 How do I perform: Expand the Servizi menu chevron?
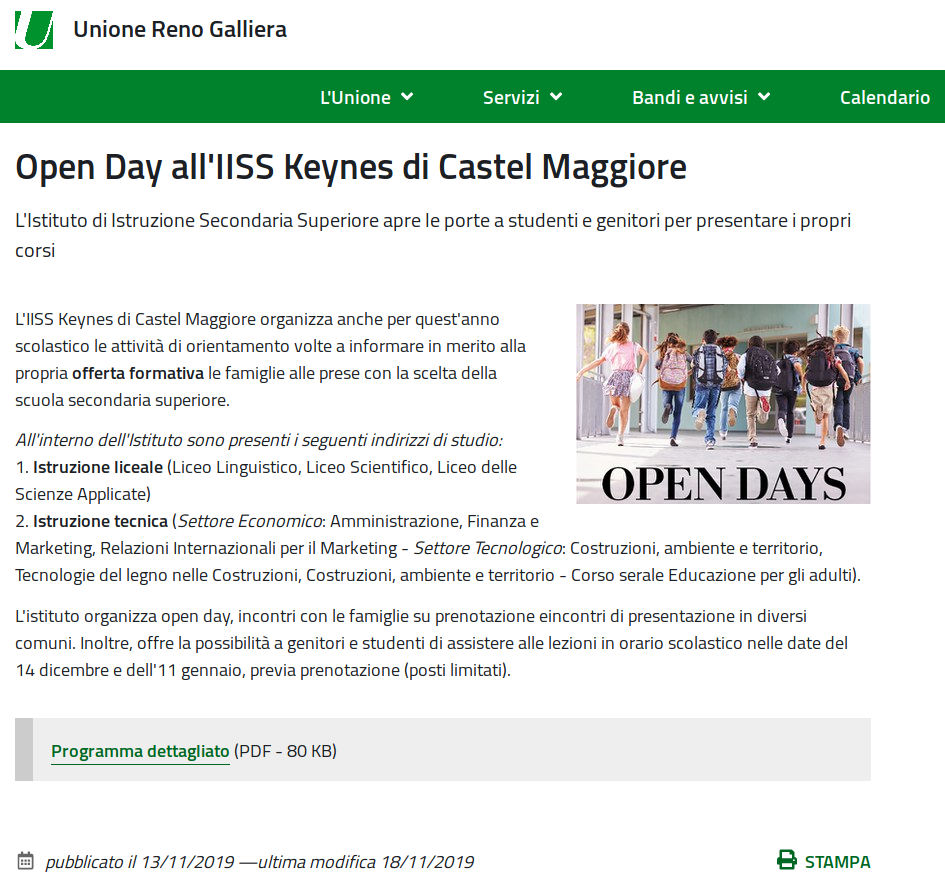[x=556, y=96]
